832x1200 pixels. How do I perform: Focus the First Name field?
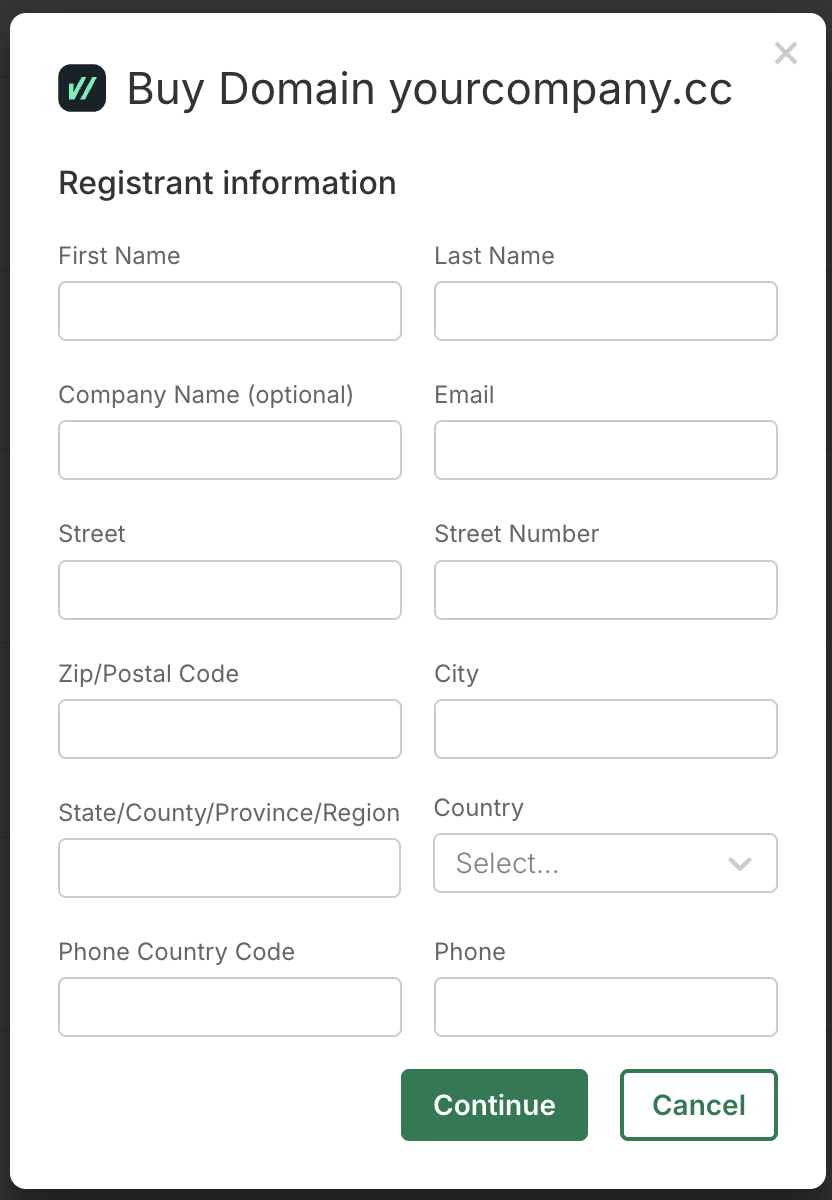click(x=230, y=311)
